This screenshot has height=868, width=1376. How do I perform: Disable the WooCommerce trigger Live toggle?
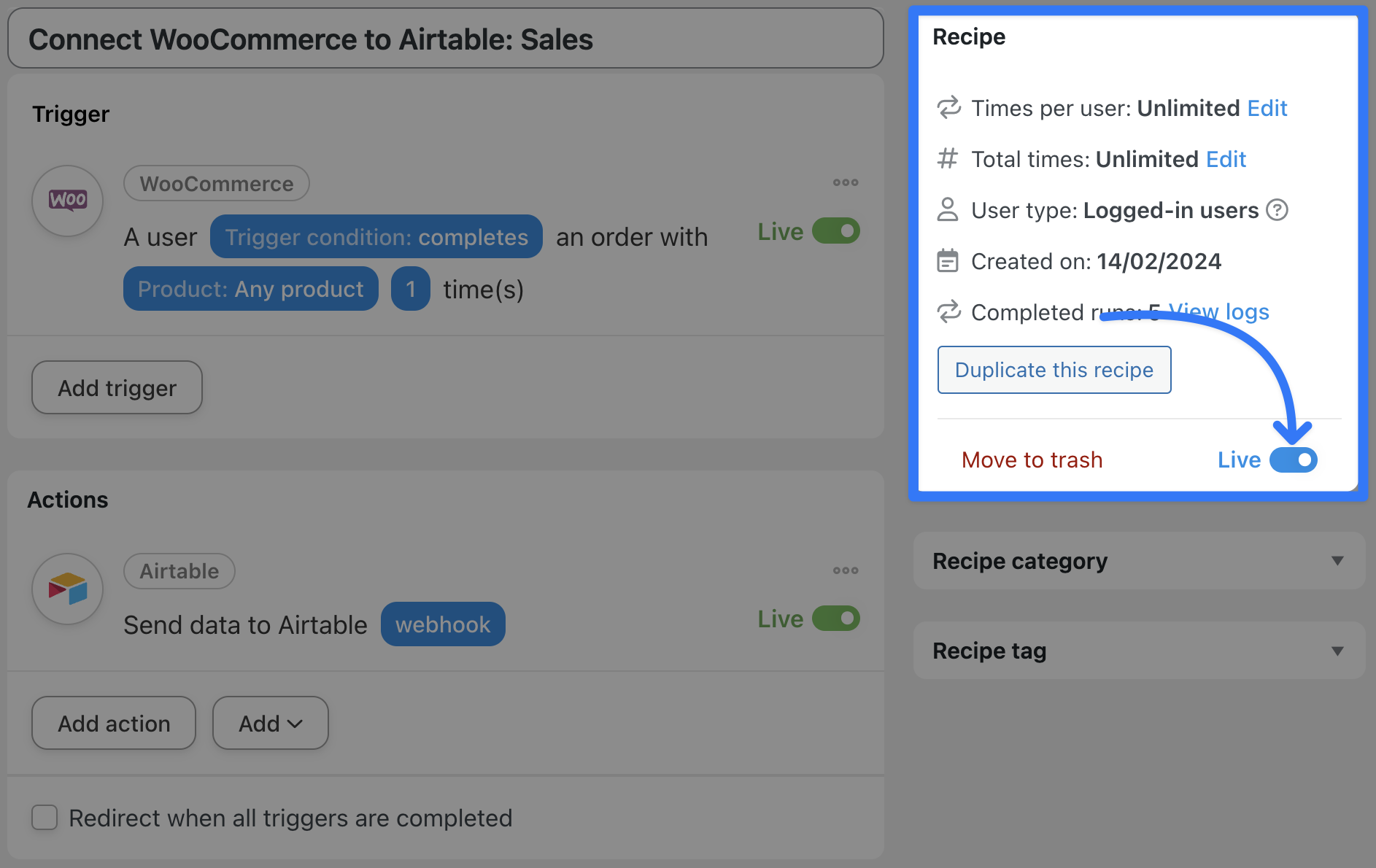pos(836,231)
